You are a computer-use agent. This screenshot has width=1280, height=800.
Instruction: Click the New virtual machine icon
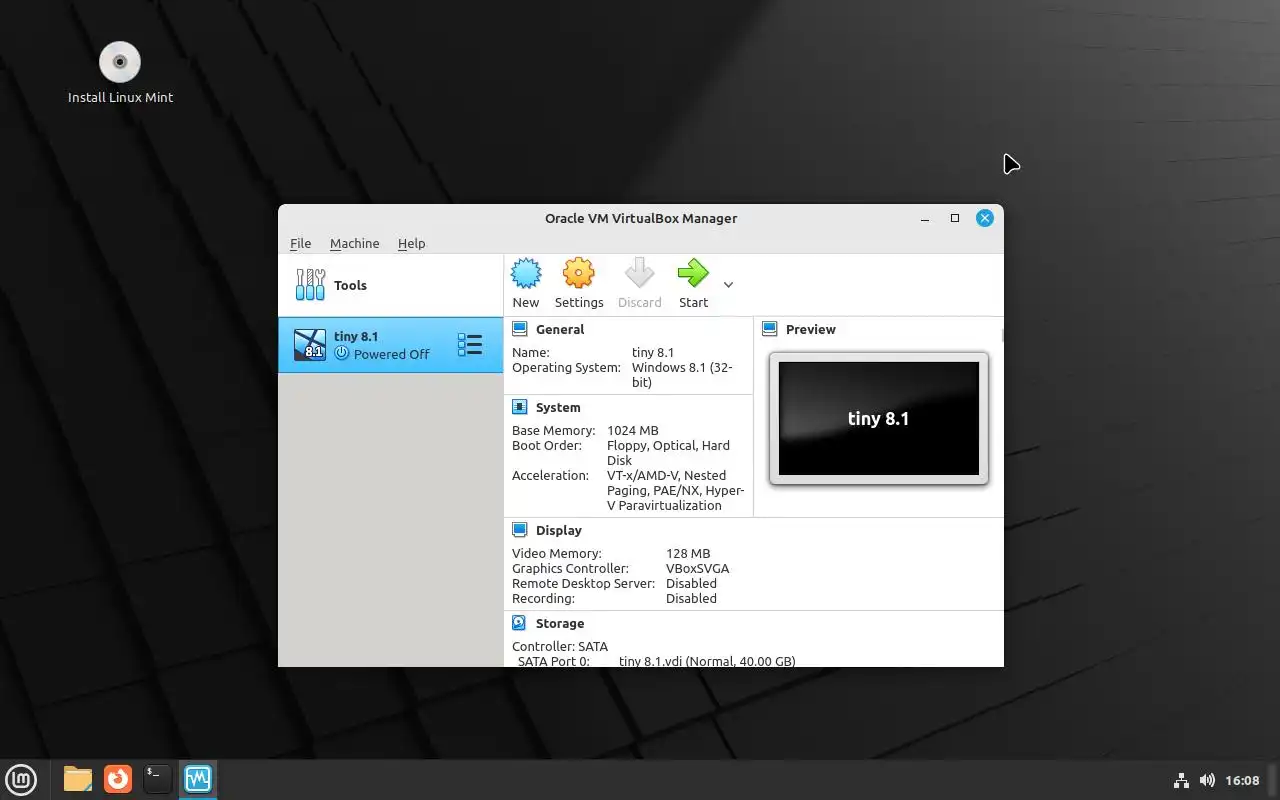point(526,273)
